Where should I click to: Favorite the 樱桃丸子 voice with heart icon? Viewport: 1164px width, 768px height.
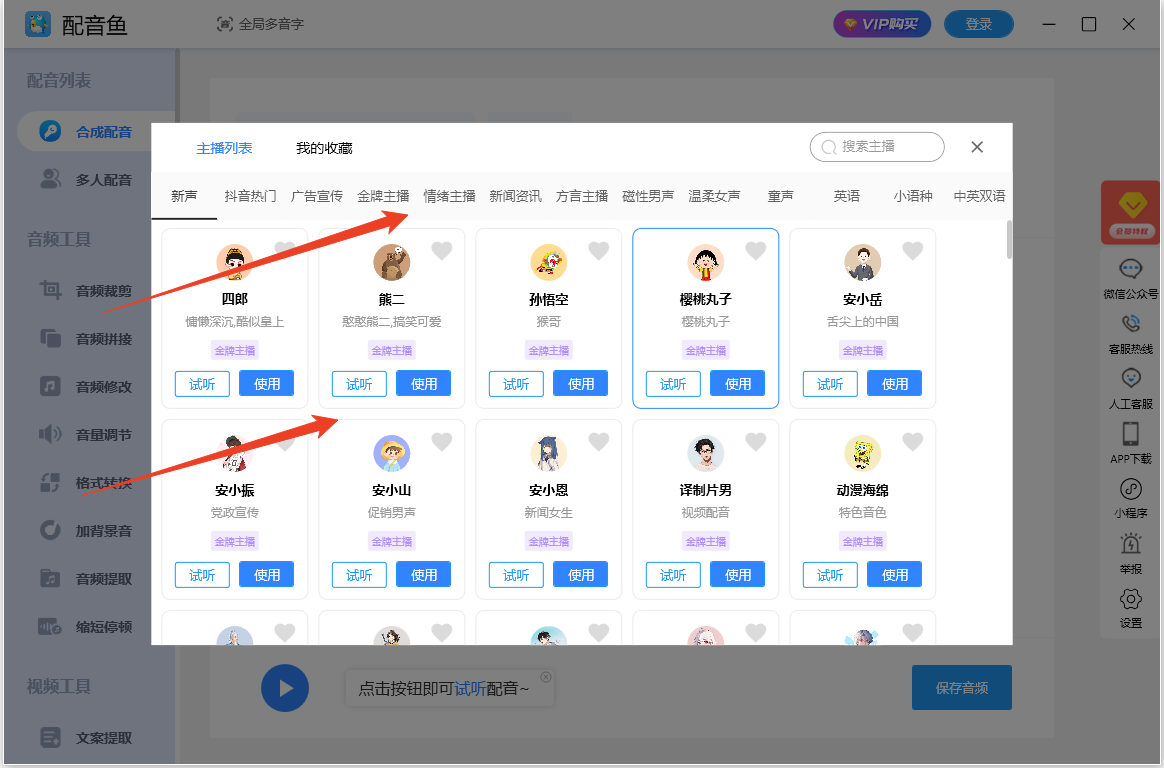[x=756, y=251]
